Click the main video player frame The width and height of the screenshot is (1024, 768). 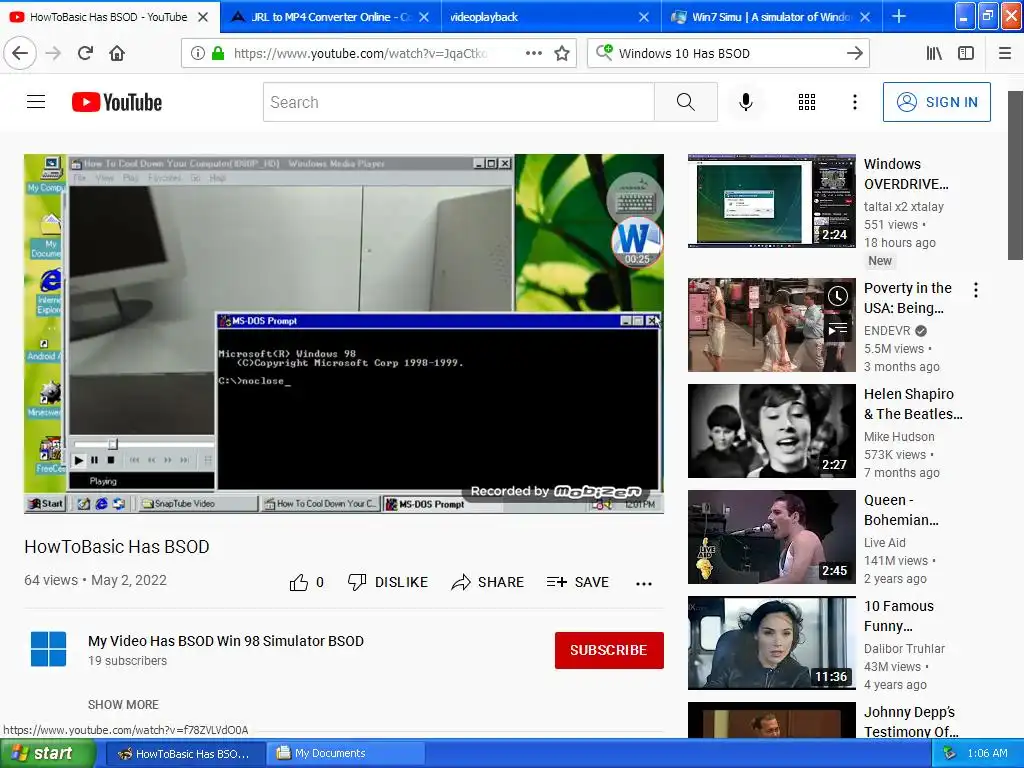click(x=344, y=334)
